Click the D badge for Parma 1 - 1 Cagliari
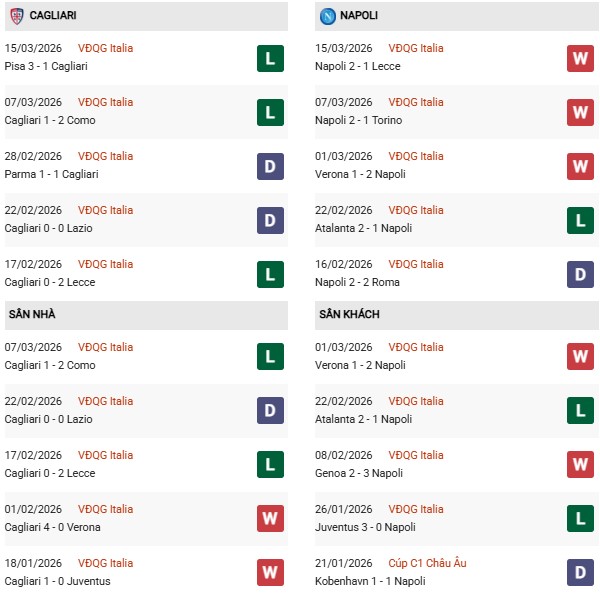 click(x=269, y=166)
